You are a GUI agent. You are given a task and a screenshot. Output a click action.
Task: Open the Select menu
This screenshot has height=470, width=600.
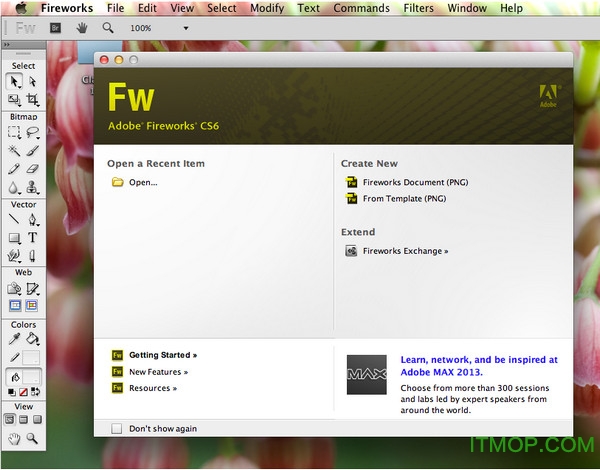click(x=222, y=8)
